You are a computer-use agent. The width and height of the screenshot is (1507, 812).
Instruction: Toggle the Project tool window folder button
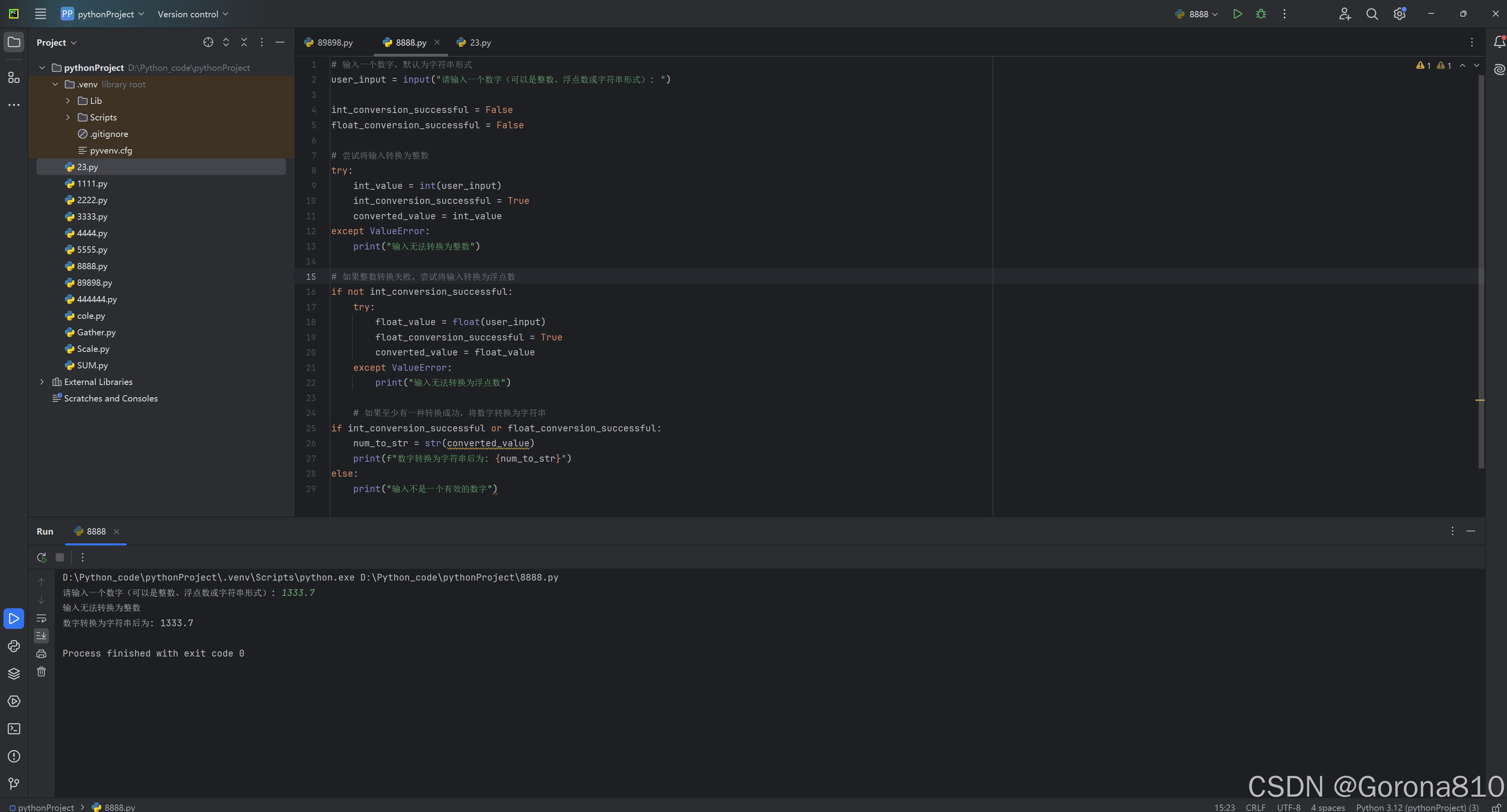(x=14, y=42)
